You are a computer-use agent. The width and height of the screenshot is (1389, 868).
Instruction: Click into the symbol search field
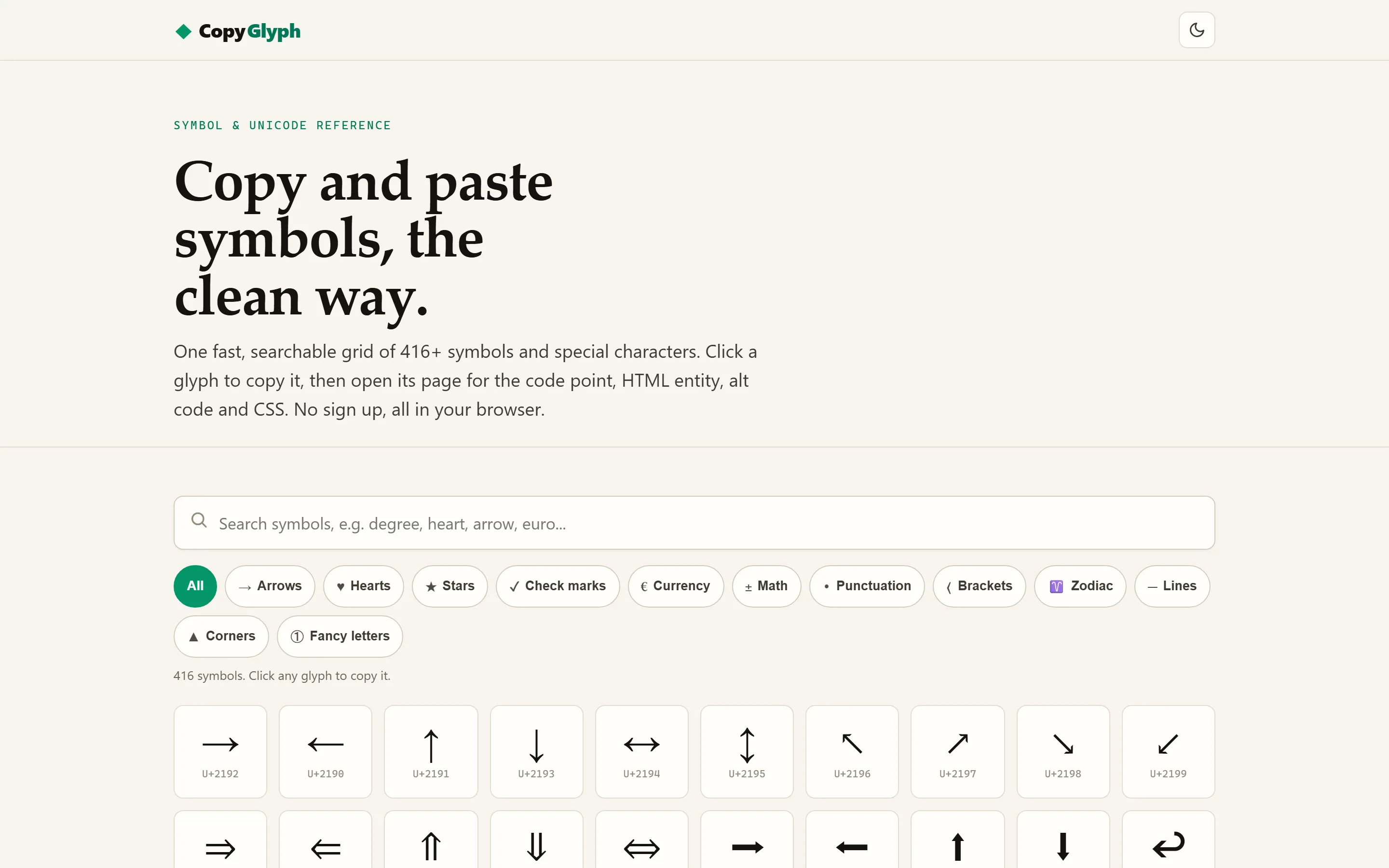coord(694,522)
